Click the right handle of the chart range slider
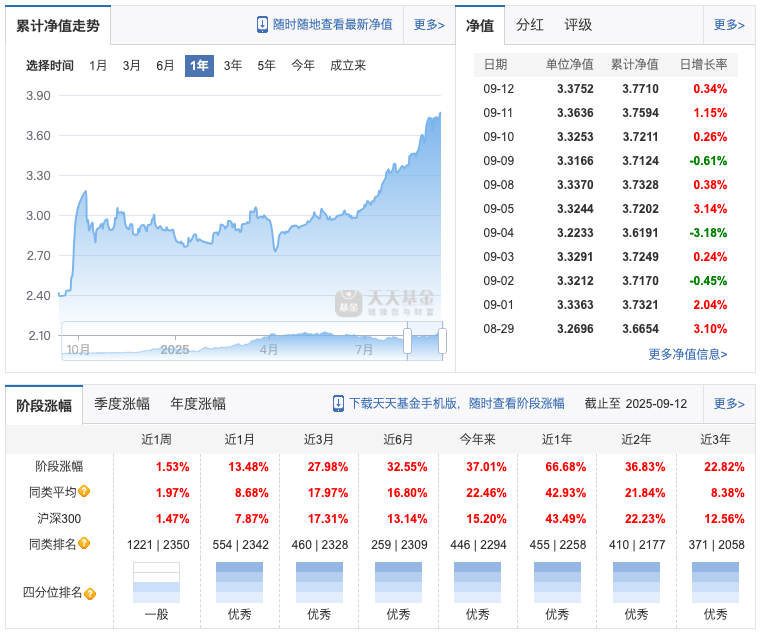 click(442, 341)
